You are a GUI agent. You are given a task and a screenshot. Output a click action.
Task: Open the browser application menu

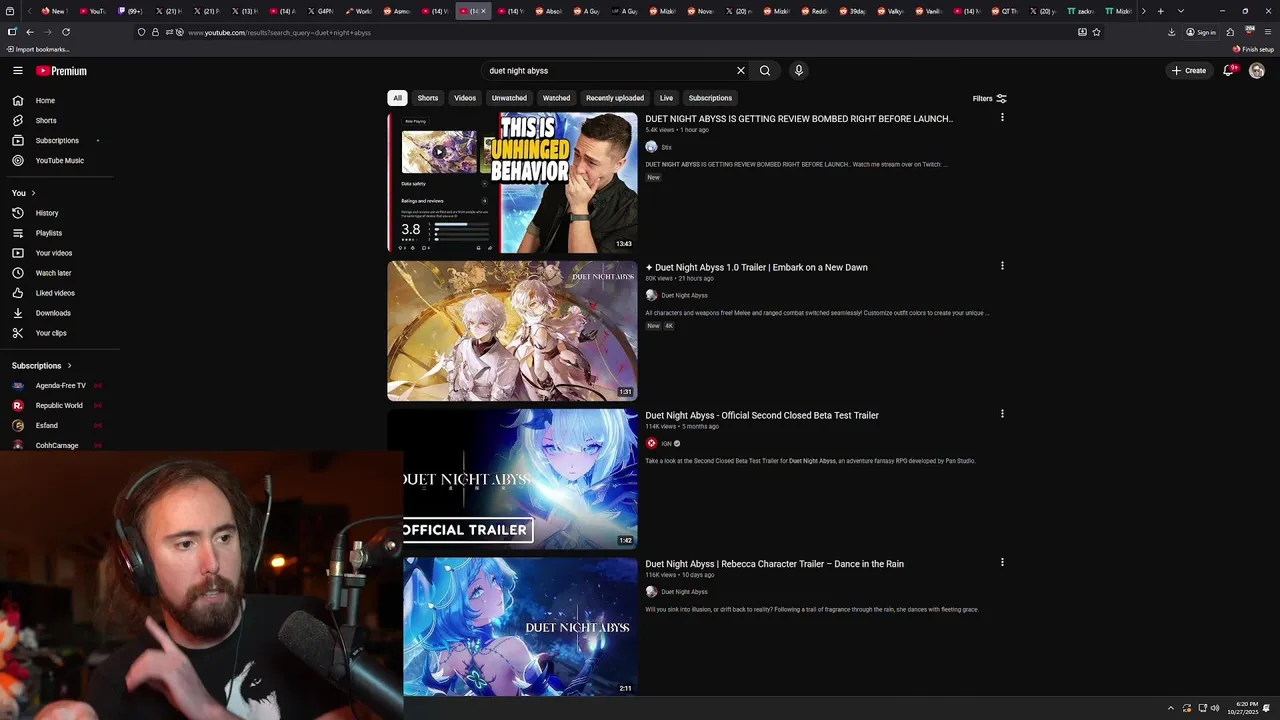tap(1268, 32)
